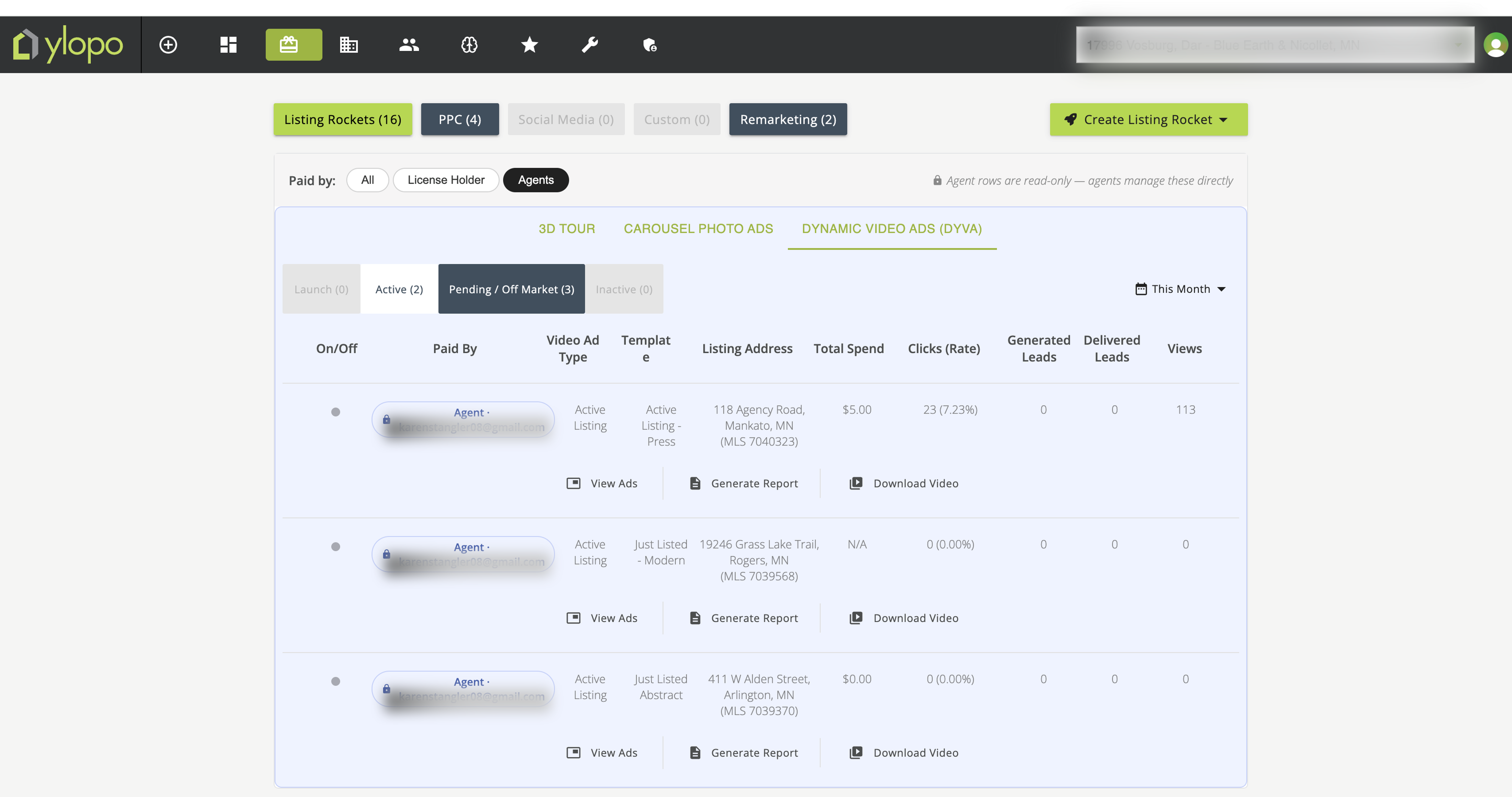Screen dimensions: 1512x797
Task: Switch to PPC (4) tab
Action: pyautogui.click(x=459, y=119)
